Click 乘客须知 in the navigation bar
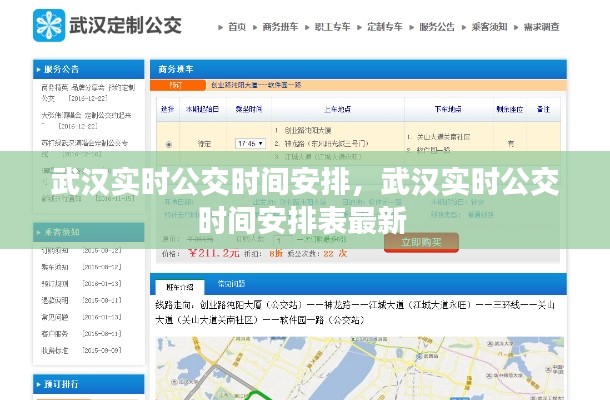 [x=491, y=26]
